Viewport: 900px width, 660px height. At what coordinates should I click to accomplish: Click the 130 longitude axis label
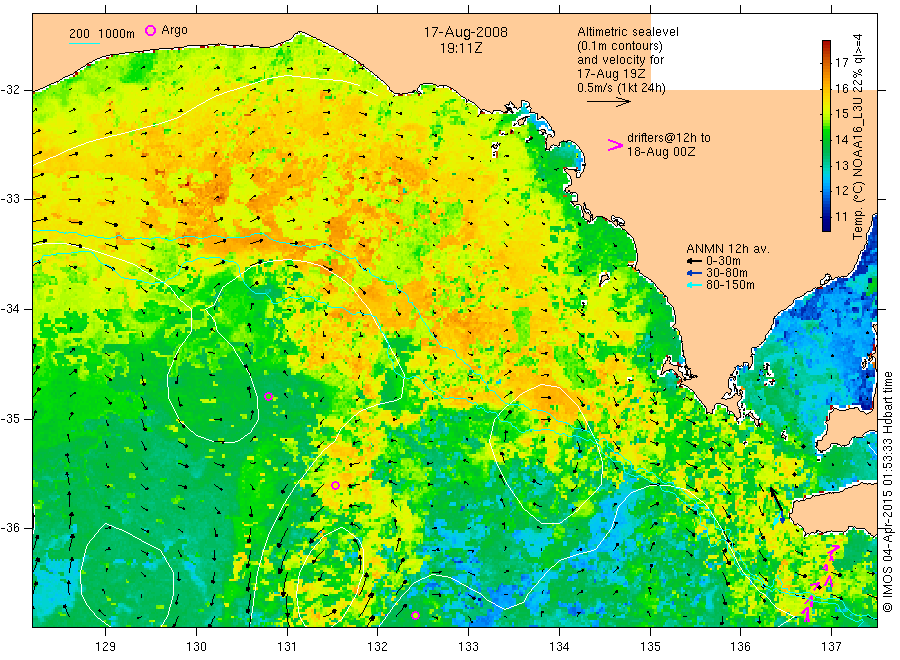[196, 647]
